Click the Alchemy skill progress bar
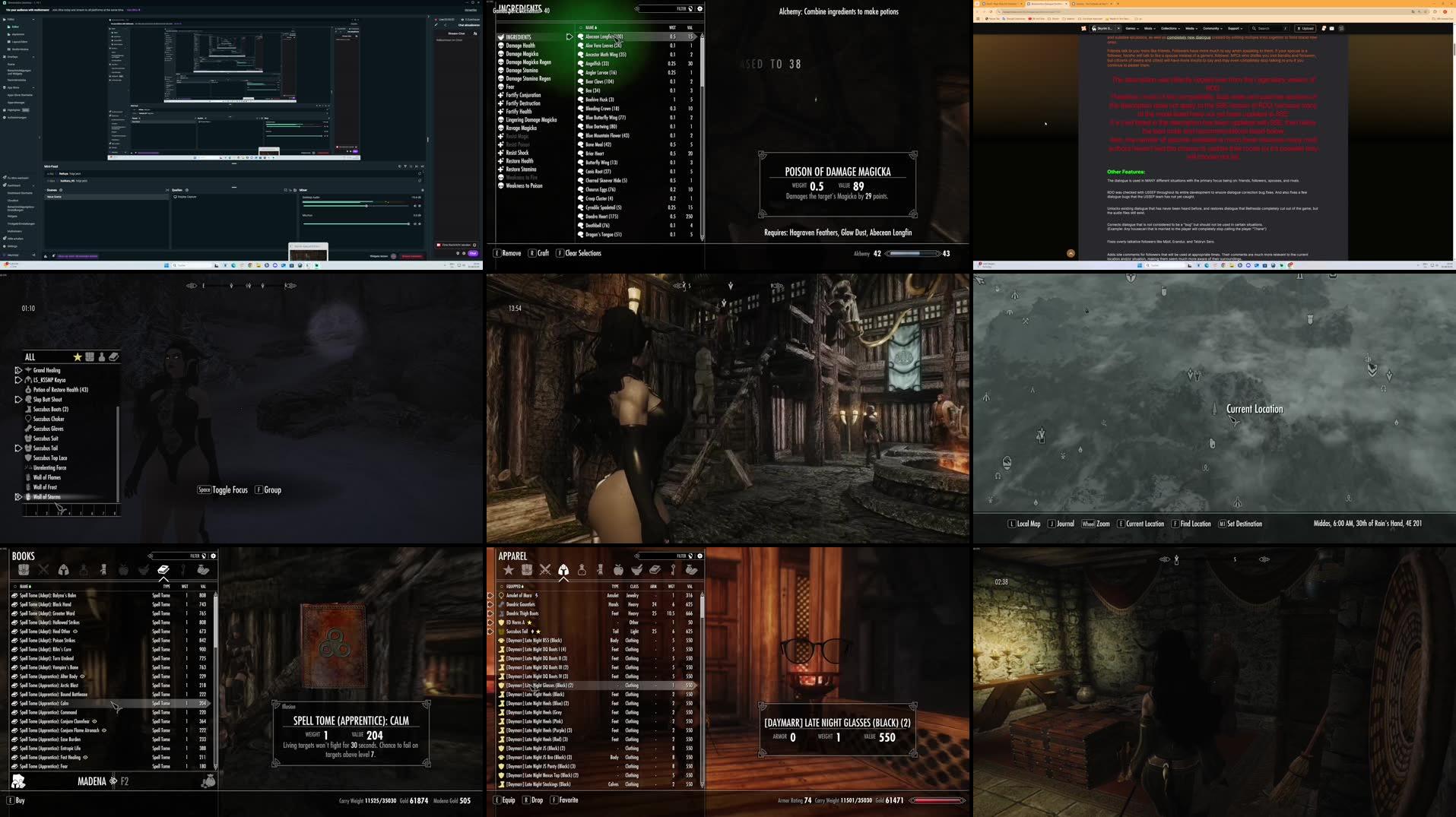The height and width of the screenshot is (817, 1456). (x=912, y=254)
